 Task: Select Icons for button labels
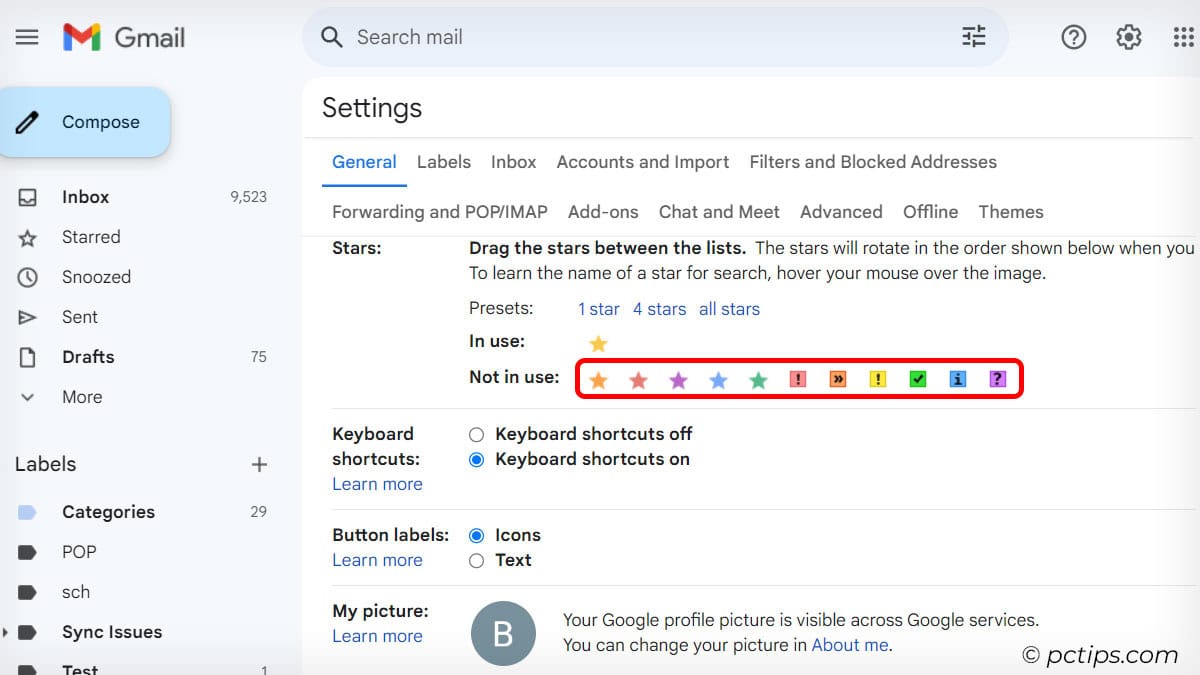click(x=477, y=535)
